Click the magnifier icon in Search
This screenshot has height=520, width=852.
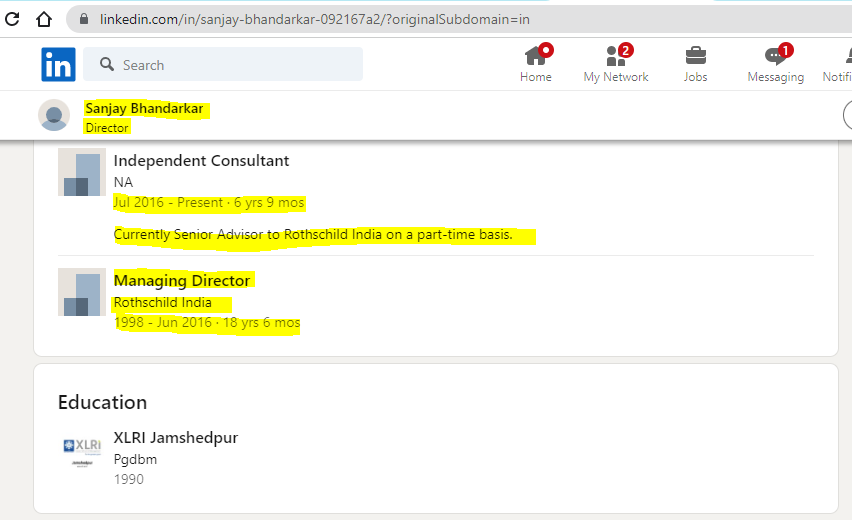click(x=107, y=64)
